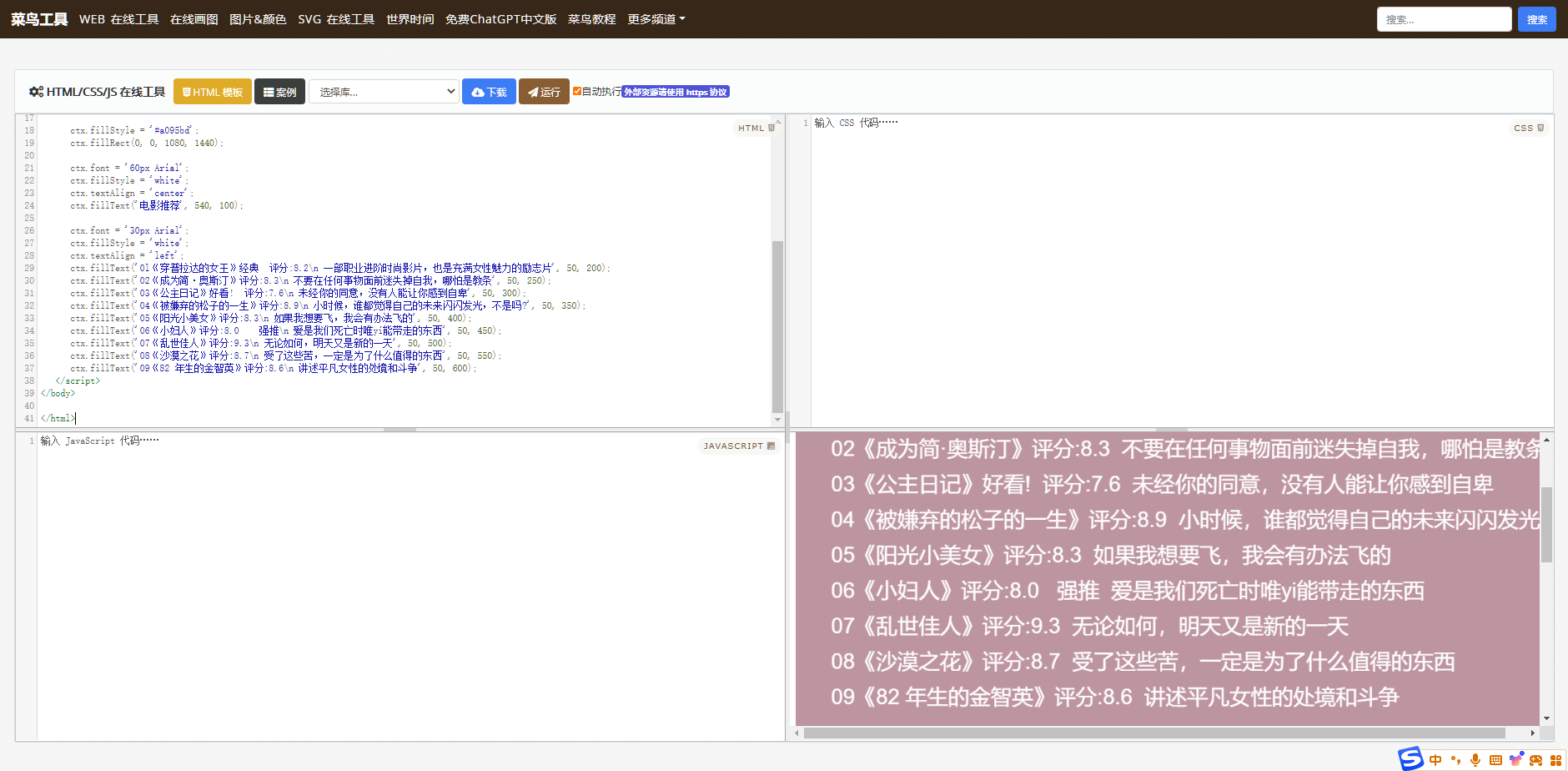1568x771 pixels.
Task: Activate voice input microphone in Sogou toolbar
Action: point(1475,759)
